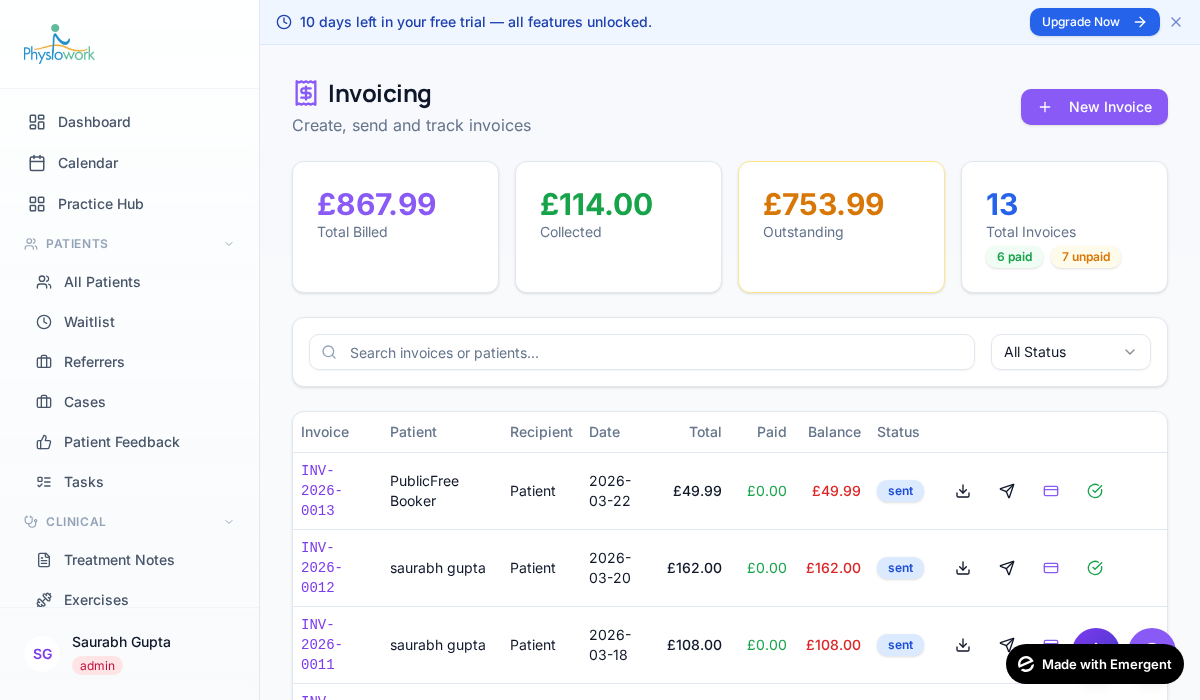The image size is (1200, 700).
Task: Open the All Status filter dropdown
Action: pos(1071,352)
